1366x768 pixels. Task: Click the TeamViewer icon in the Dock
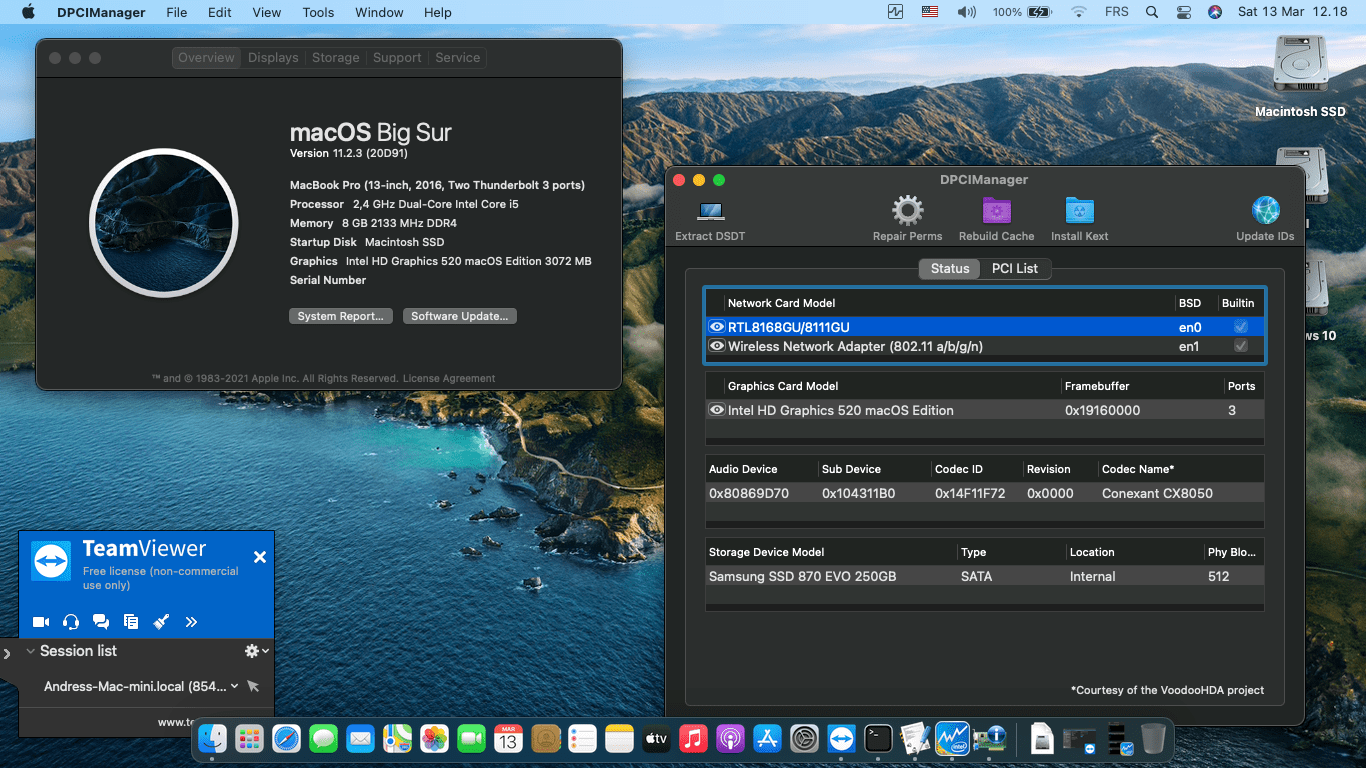click(841, 739)
